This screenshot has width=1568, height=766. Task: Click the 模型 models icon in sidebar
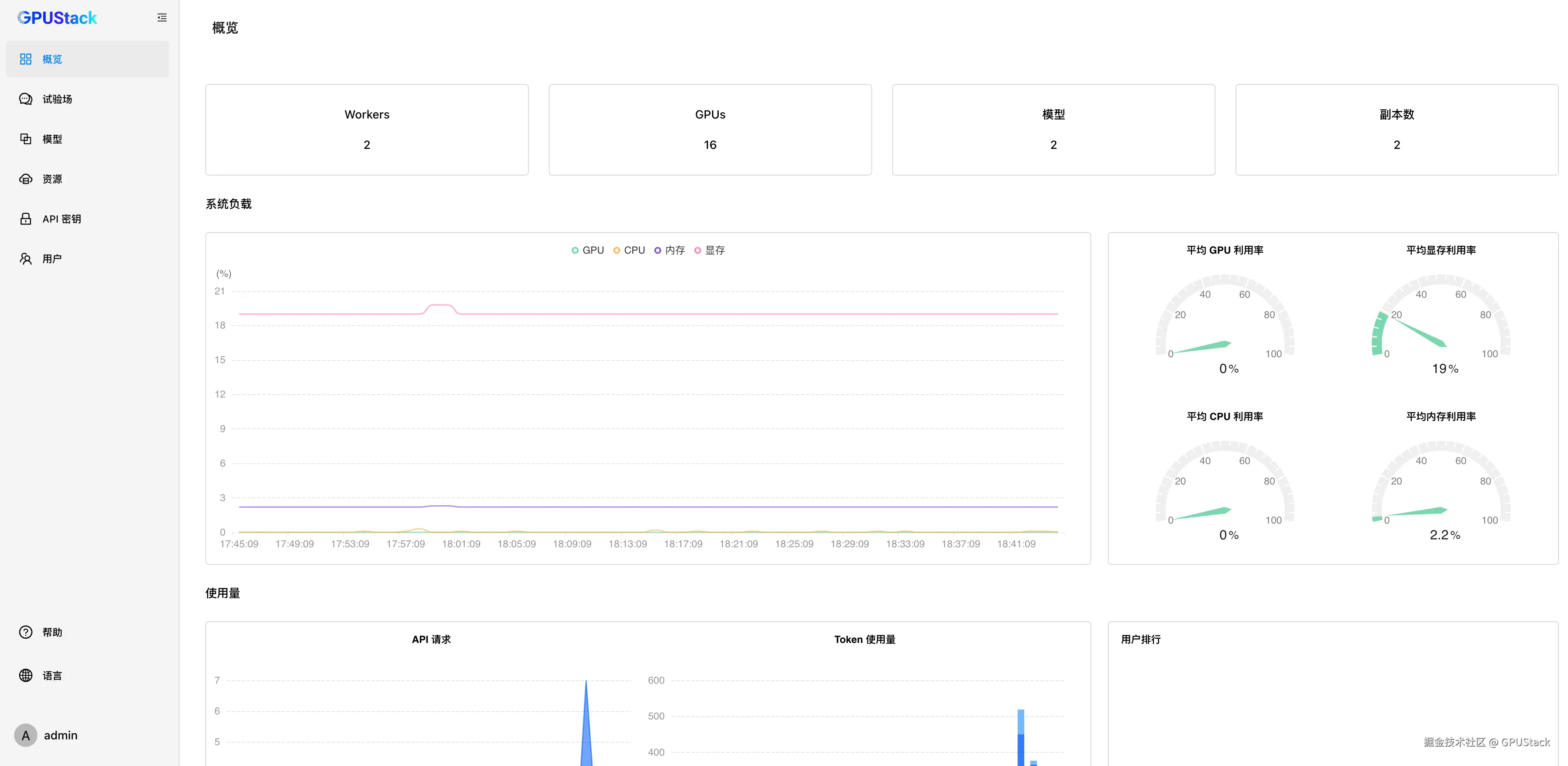pos(26,139)
